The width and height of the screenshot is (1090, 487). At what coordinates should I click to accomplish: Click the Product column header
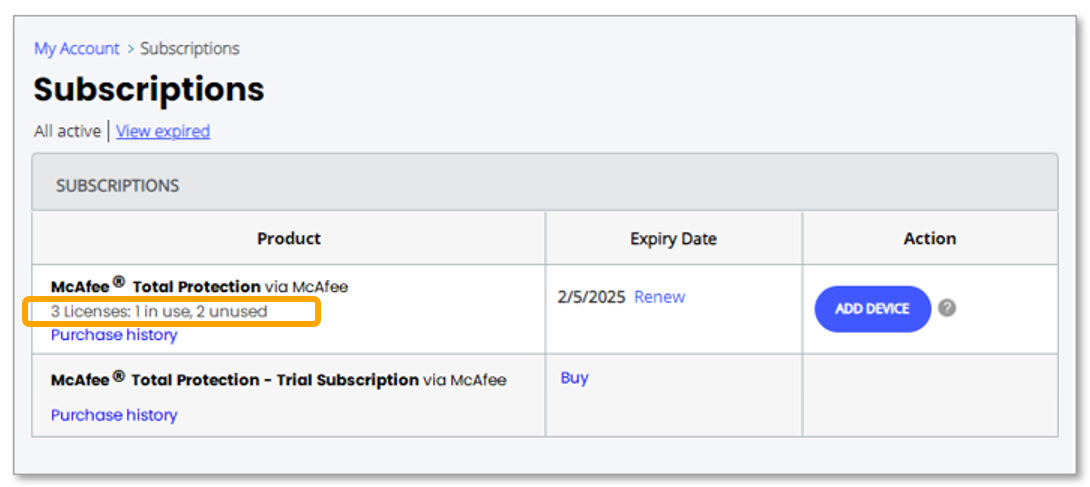(x=289, y=238)
